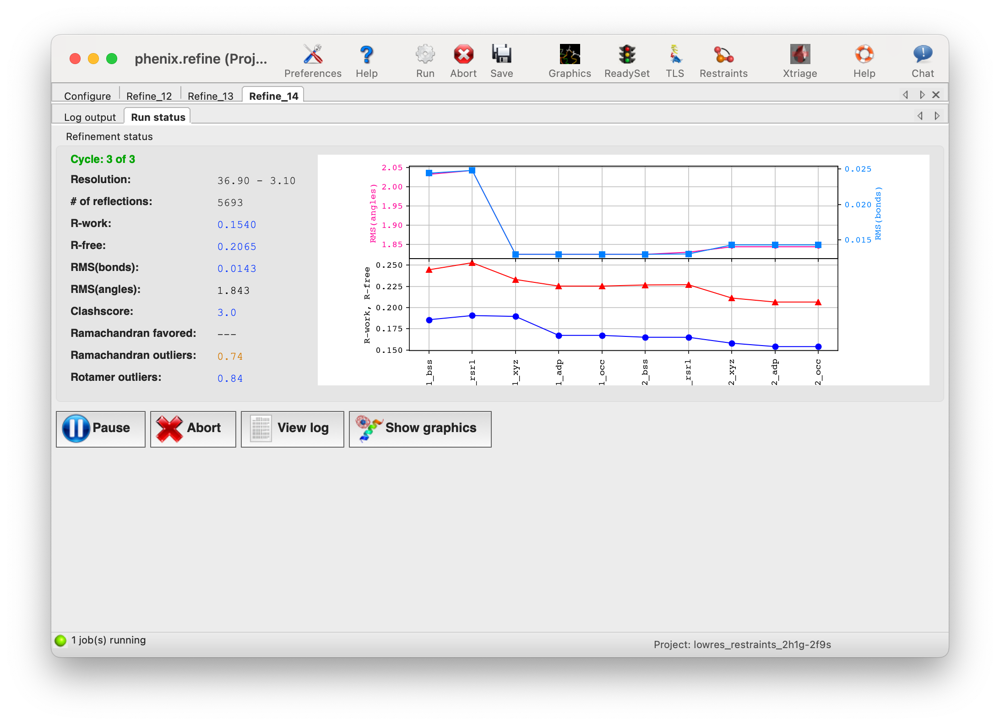Close the current job tab with X

coord(936,94)
